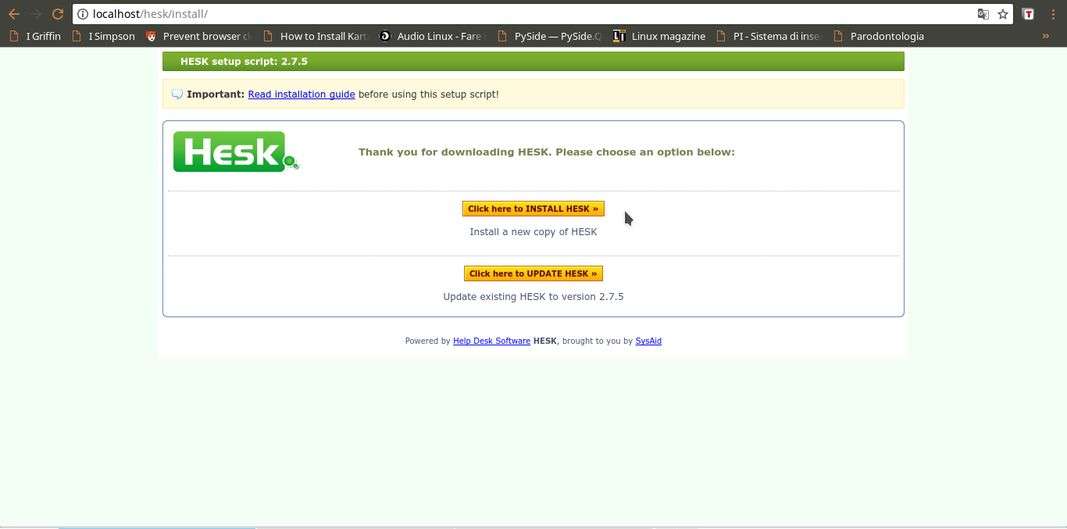
Task: Show more bookmarks with the chevron
Action: pos(1045,36)
